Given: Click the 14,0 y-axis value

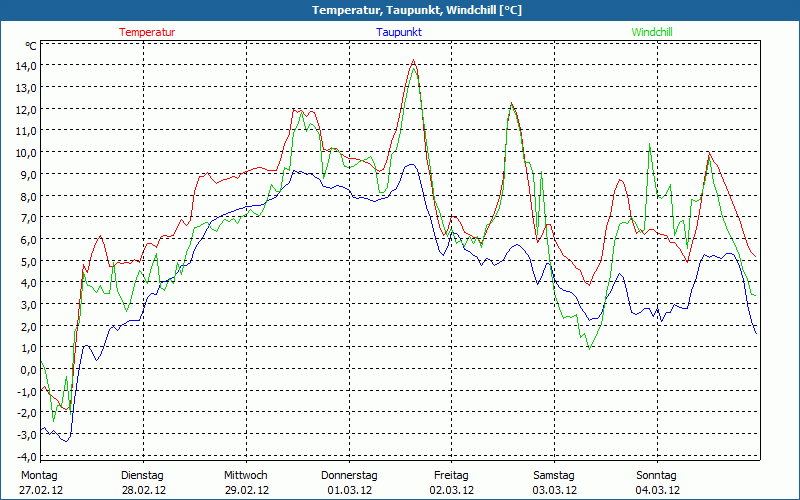Looking at the screenshot, I should pyautogui.click(x=26, y=66).
